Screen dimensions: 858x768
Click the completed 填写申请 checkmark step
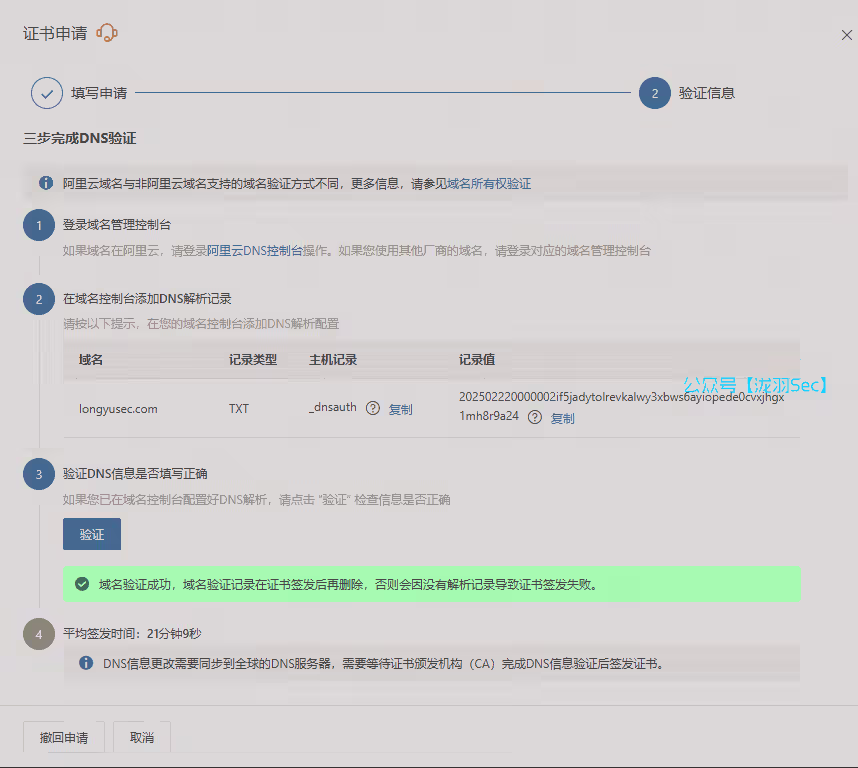pyautogui.click(x=47, y=93)
